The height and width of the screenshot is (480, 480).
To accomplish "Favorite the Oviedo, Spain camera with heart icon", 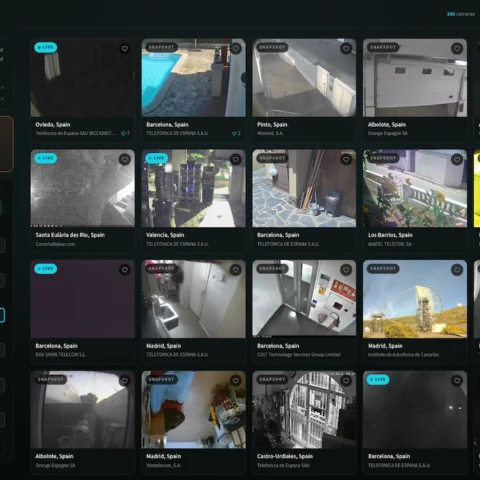I will point(125,49).
